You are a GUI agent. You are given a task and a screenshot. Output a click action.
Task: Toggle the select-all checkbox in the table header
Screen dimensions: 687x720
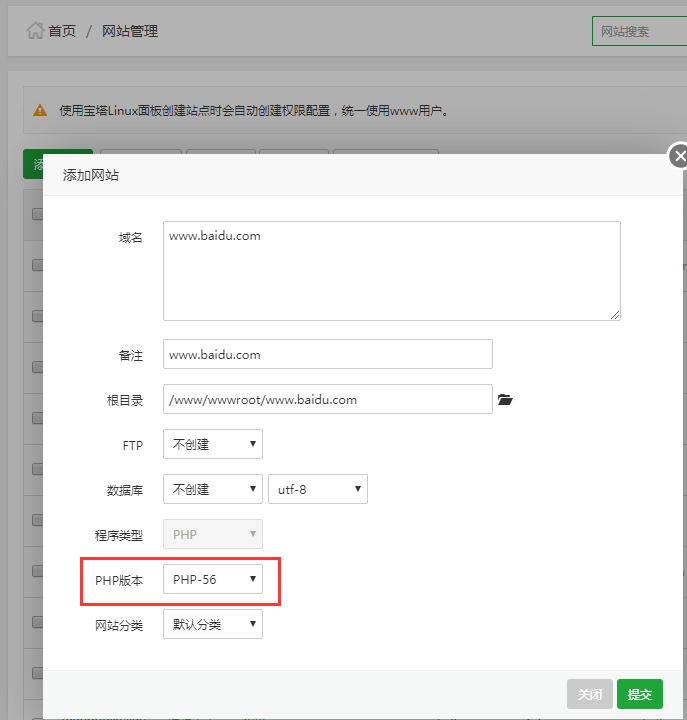click(37, 214)
